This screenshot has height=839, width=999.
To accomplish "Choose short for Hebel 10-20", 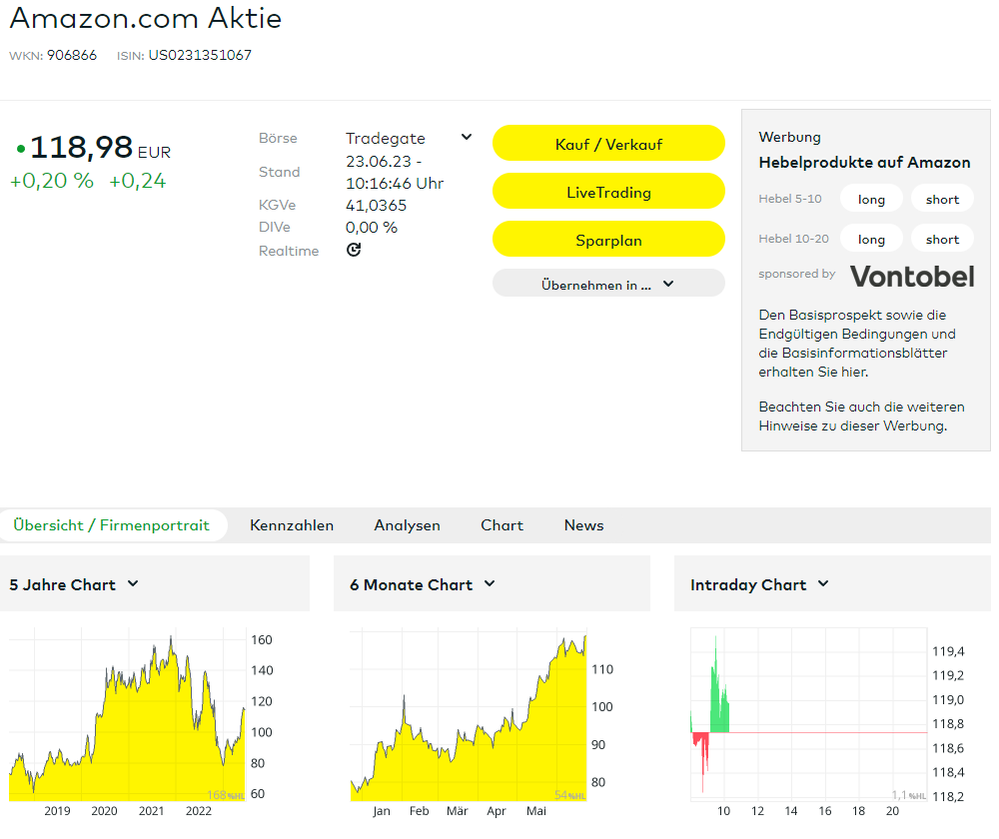I will coord(942,239).
